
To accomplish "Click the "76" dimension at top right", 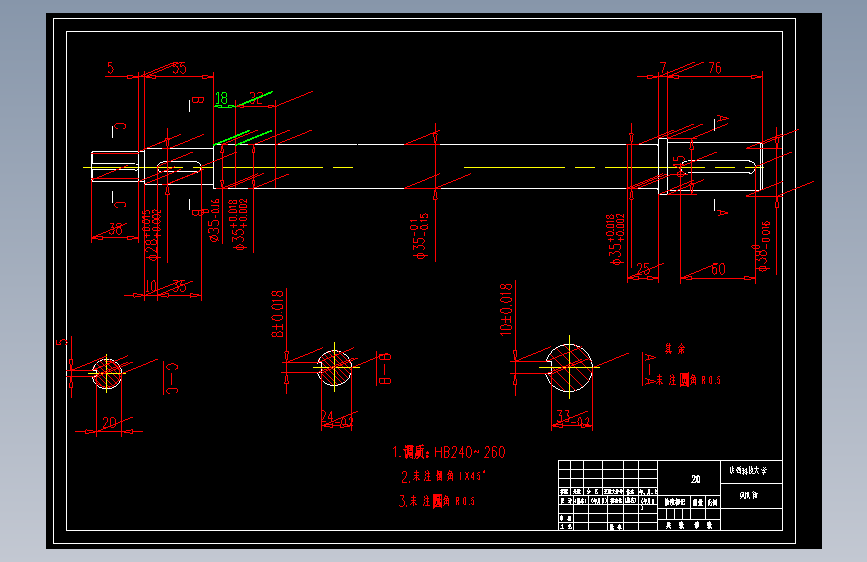I will [715, 68].
